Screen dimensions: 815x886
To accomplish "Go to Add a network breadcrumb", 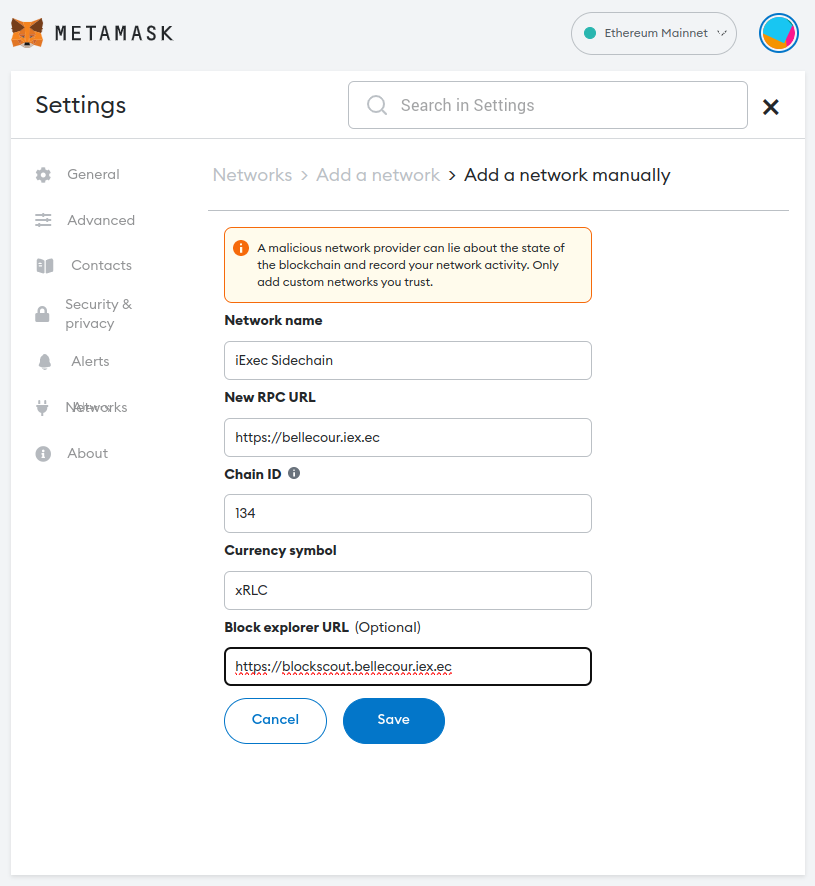I will coord(378,175).
